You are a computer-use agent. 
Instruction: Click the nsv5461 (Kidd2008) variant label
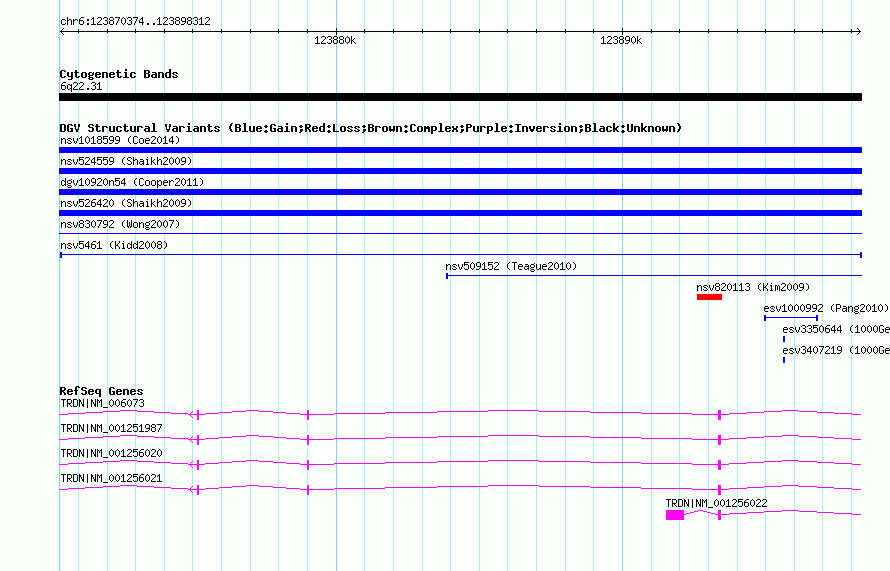coord(114,245)
